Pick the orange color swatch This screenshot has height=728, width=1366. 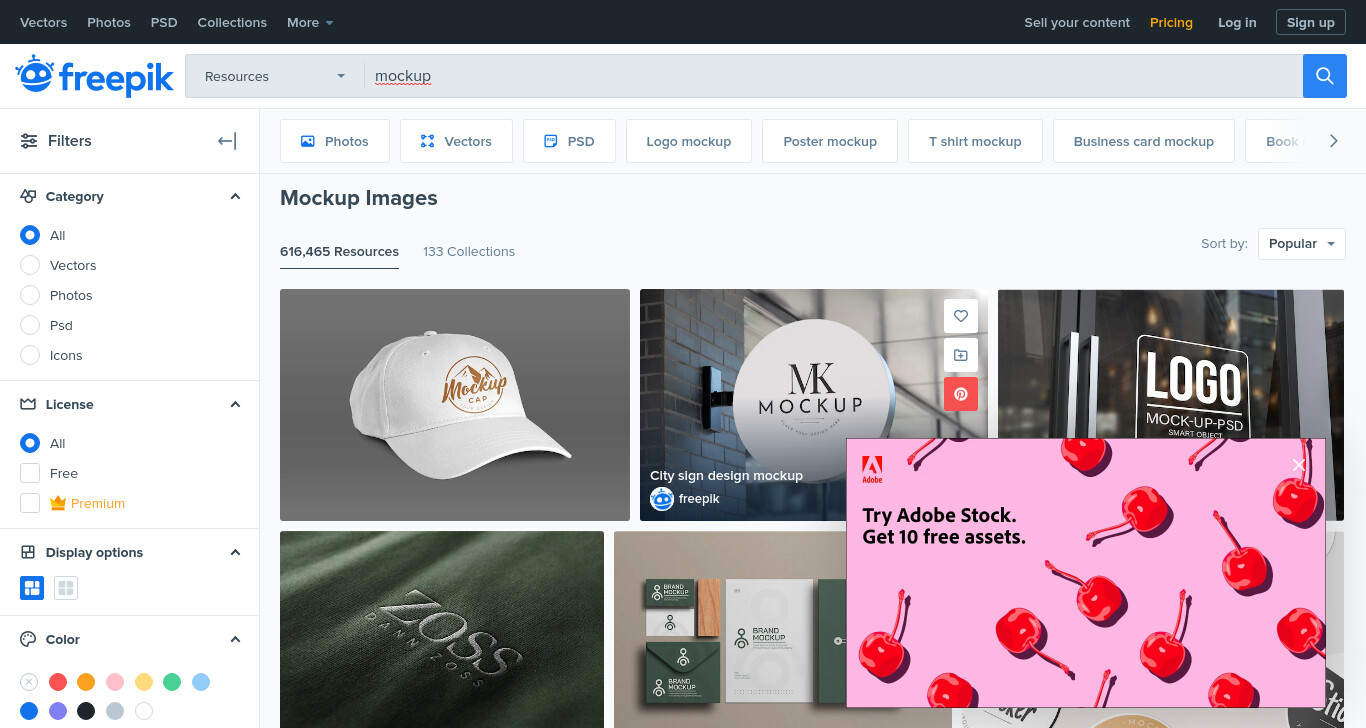click(x=86, y=682)
